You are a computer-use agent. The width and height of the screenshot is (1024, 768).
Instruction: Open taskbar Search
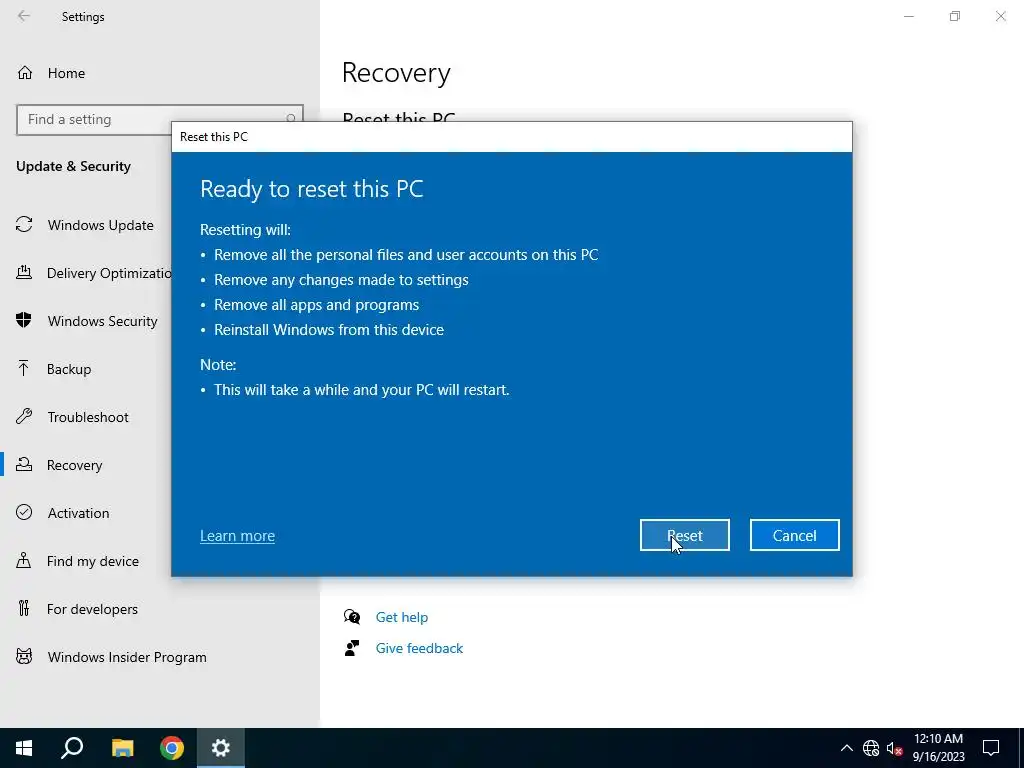(72, 748)
